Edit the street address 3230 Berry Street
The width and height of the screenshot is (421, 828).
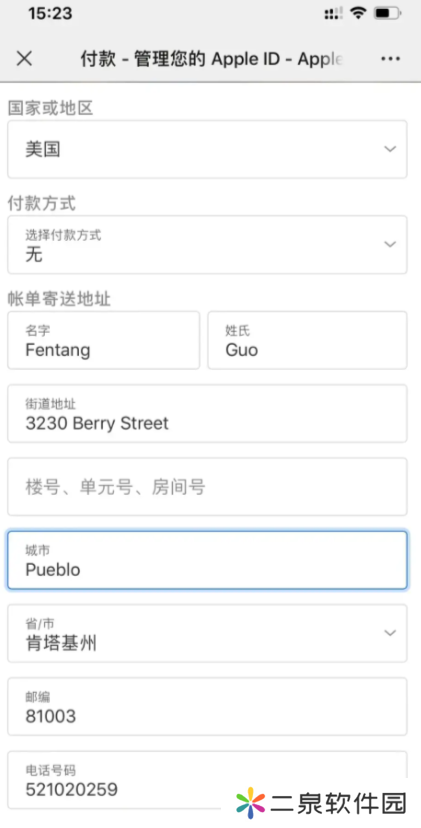(207, 413)
